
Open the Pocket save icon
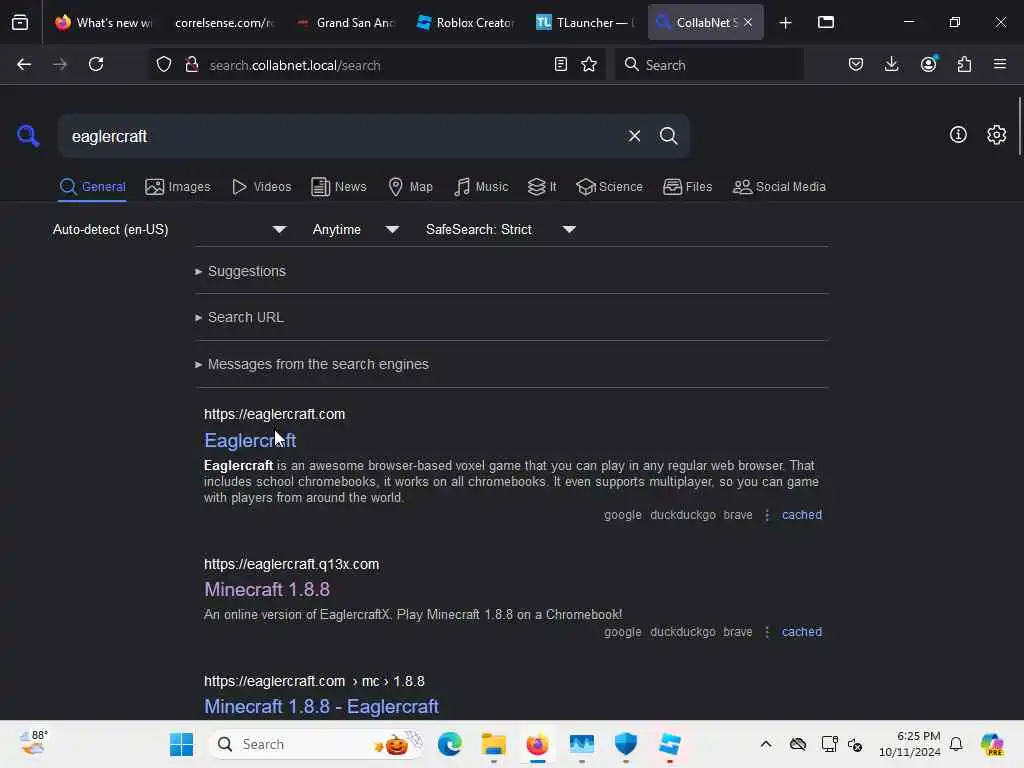tap(856, 65)
